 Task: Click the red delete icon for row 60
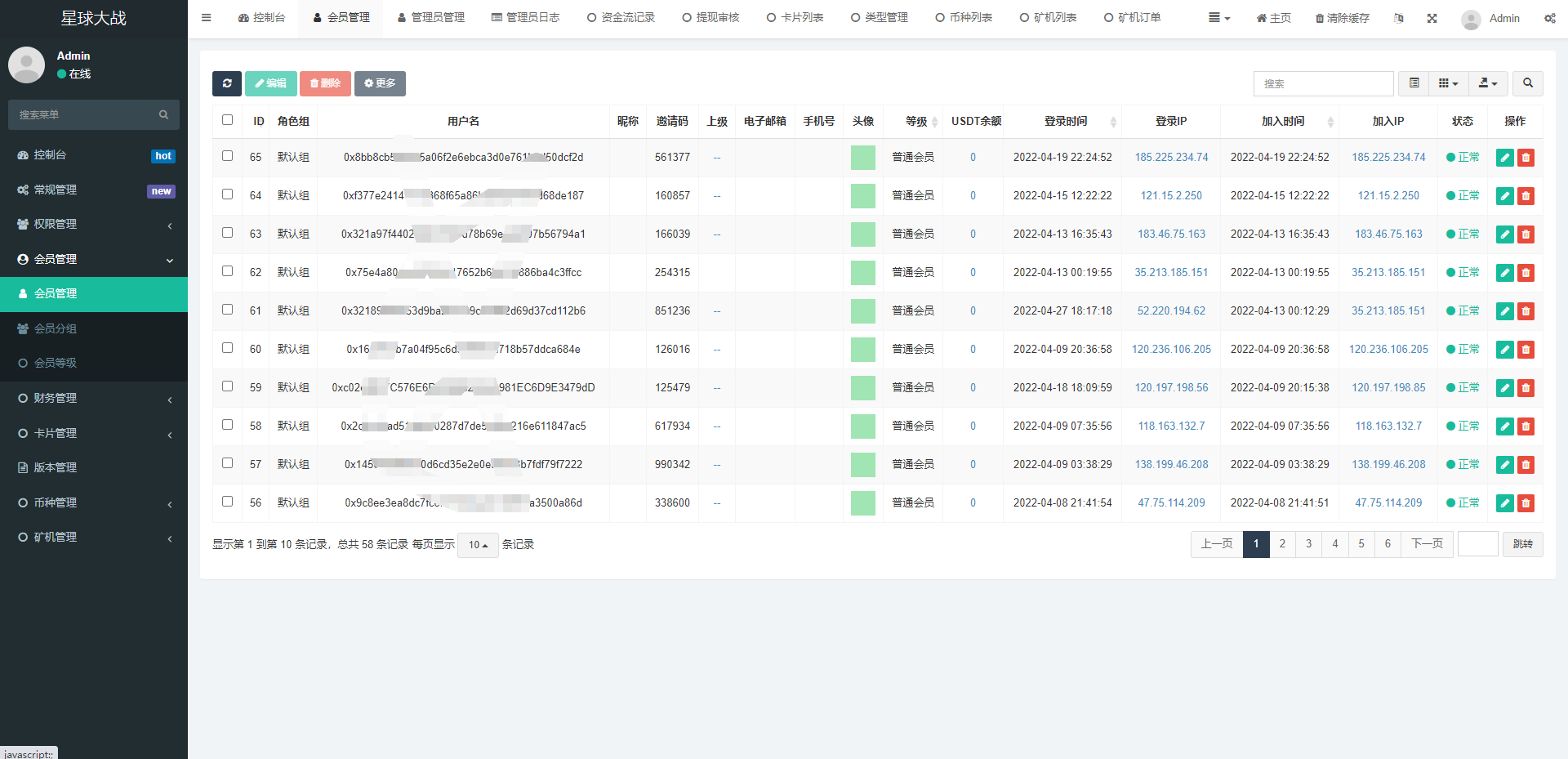coord(1526,350)
